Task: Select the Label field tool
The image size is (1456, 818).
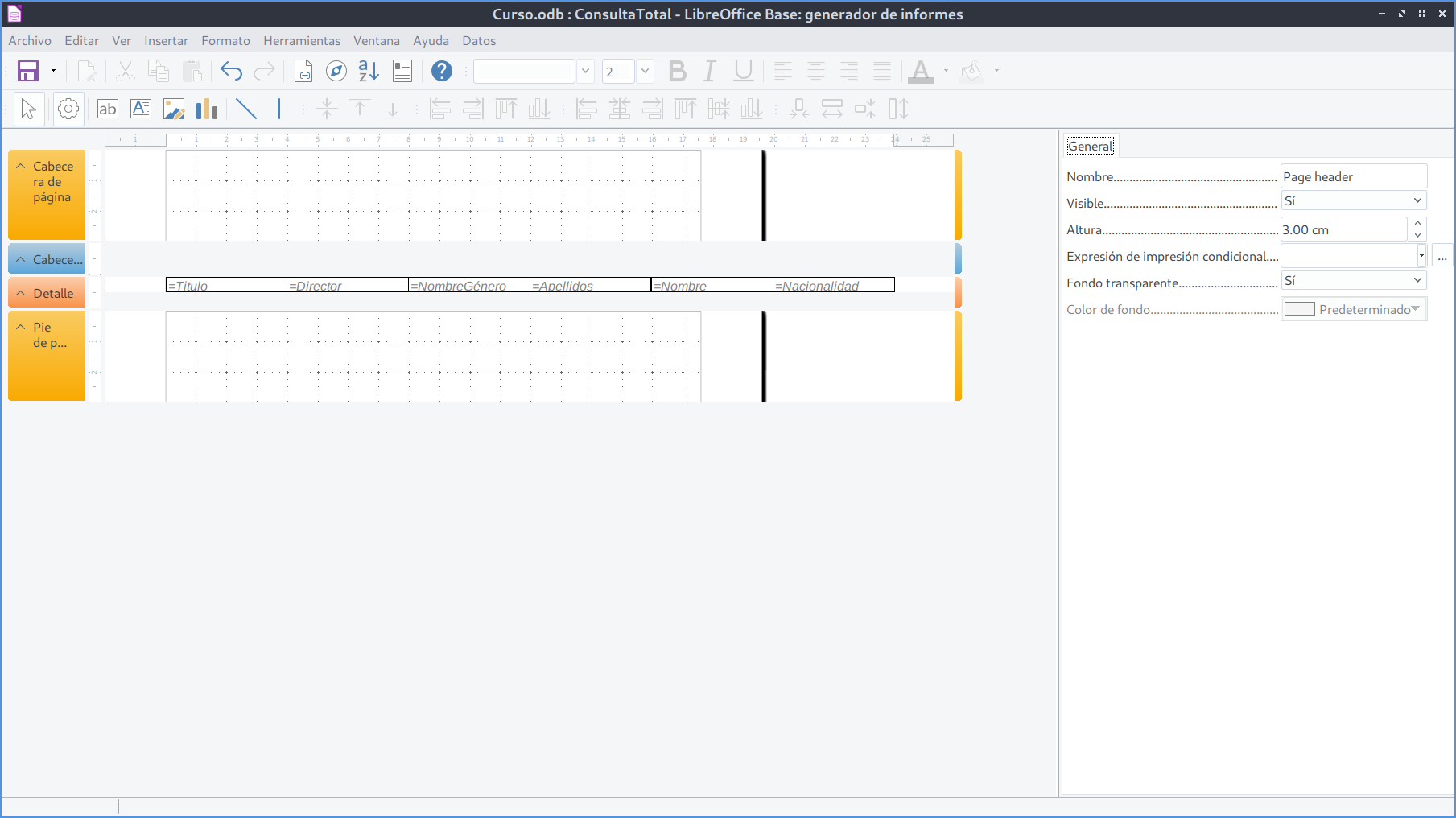Action: tap(108, 109)
